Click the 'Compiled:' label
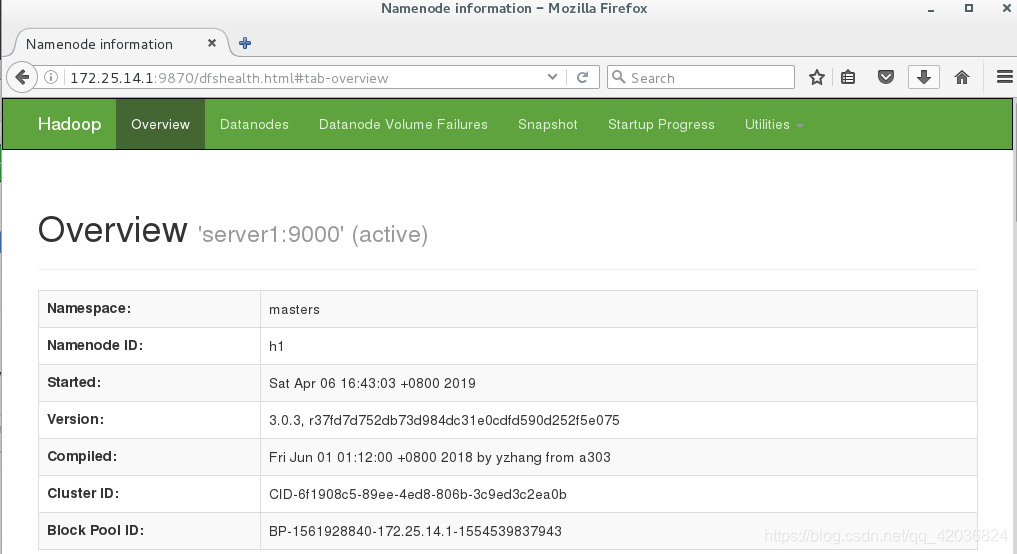1017x554 pixels. point(82,456)
